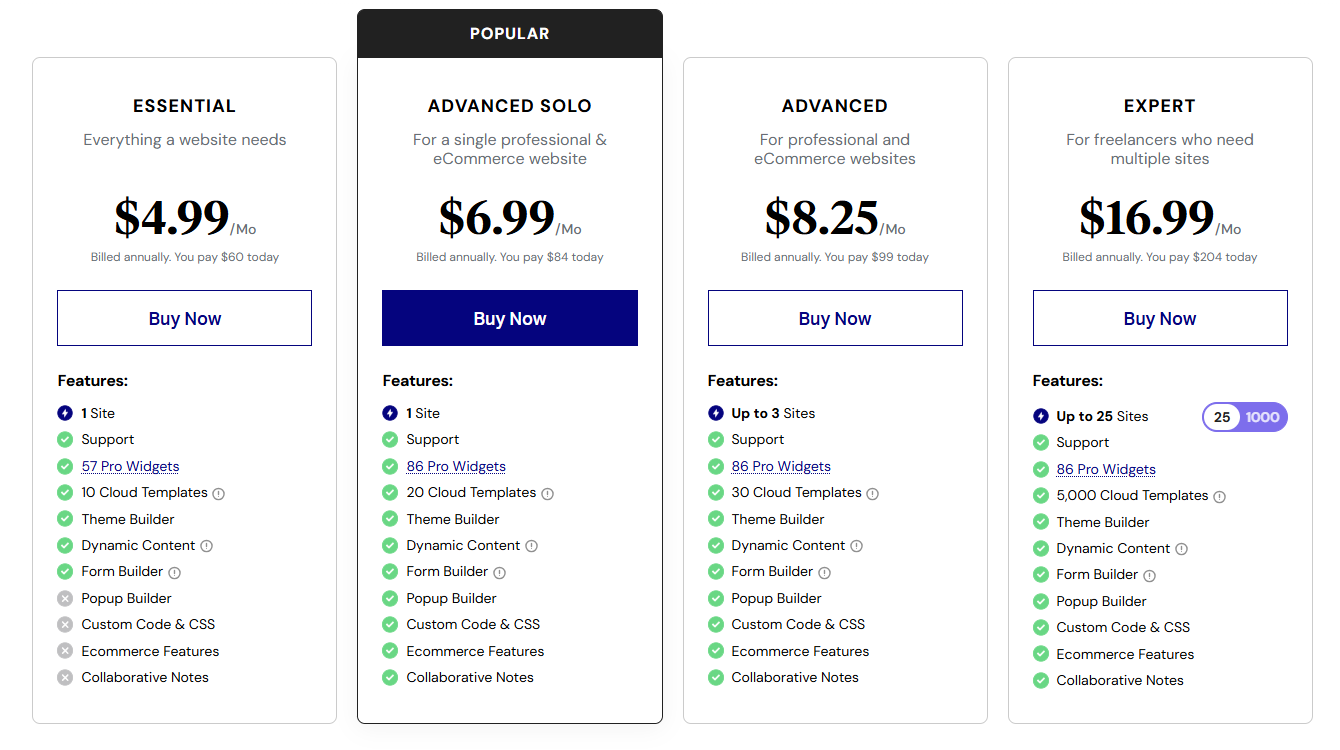1340x750 pixels.
Task: Click info icon beside Expert's Dynamic Content
Action: pos(1182,549)
